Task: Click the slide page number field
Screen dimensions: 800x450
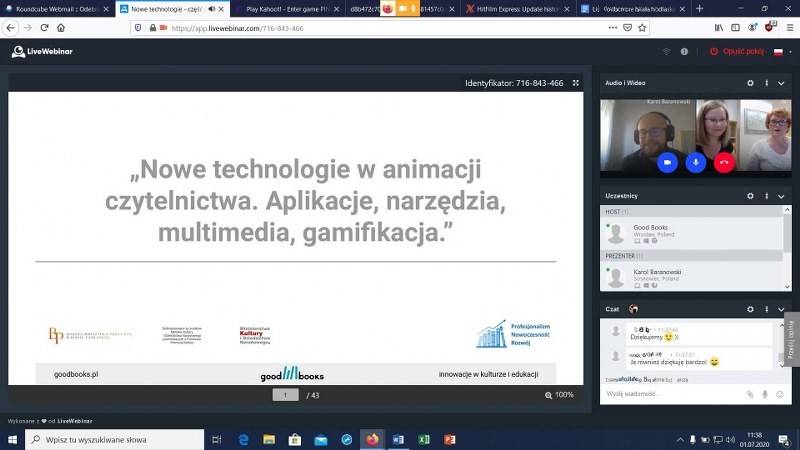Action: (x=285, y=395)
